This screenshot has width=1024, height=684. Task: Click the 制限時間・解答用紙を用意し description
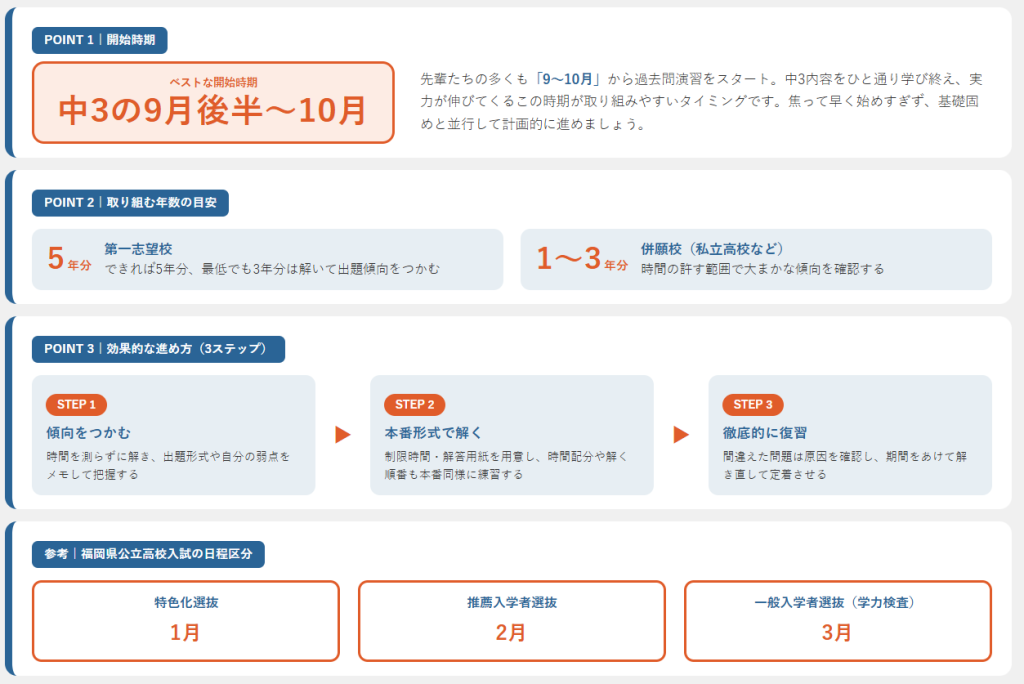[x=506, y=465]
